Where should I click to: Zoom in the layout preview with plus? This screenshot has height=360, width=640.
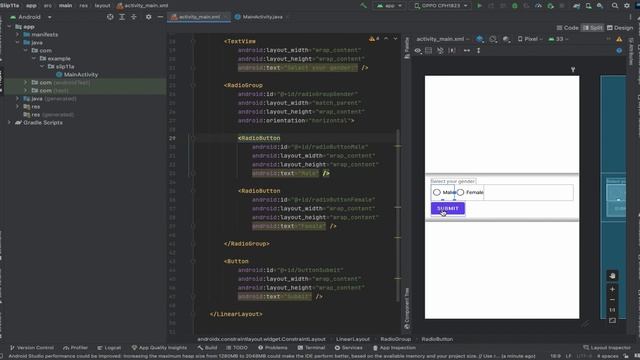click(612, 289)
